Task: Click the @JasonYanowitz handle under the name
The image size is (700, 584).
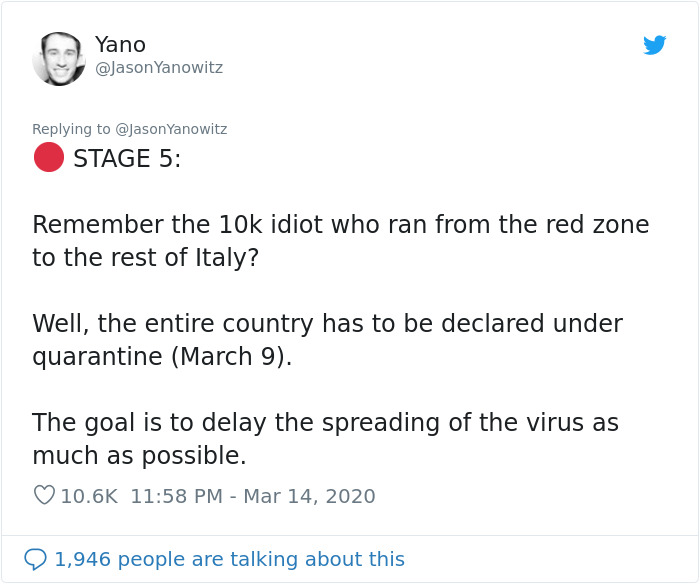Action: click(159, 68)
